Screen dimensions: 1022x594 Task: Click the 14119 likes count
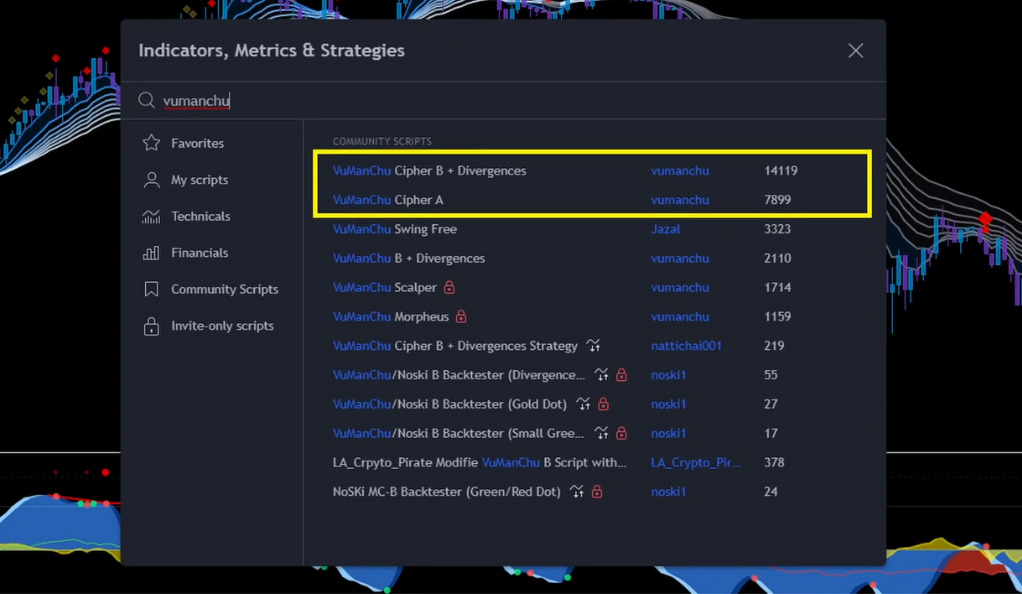pyautogui.click(x=781, y=170)
